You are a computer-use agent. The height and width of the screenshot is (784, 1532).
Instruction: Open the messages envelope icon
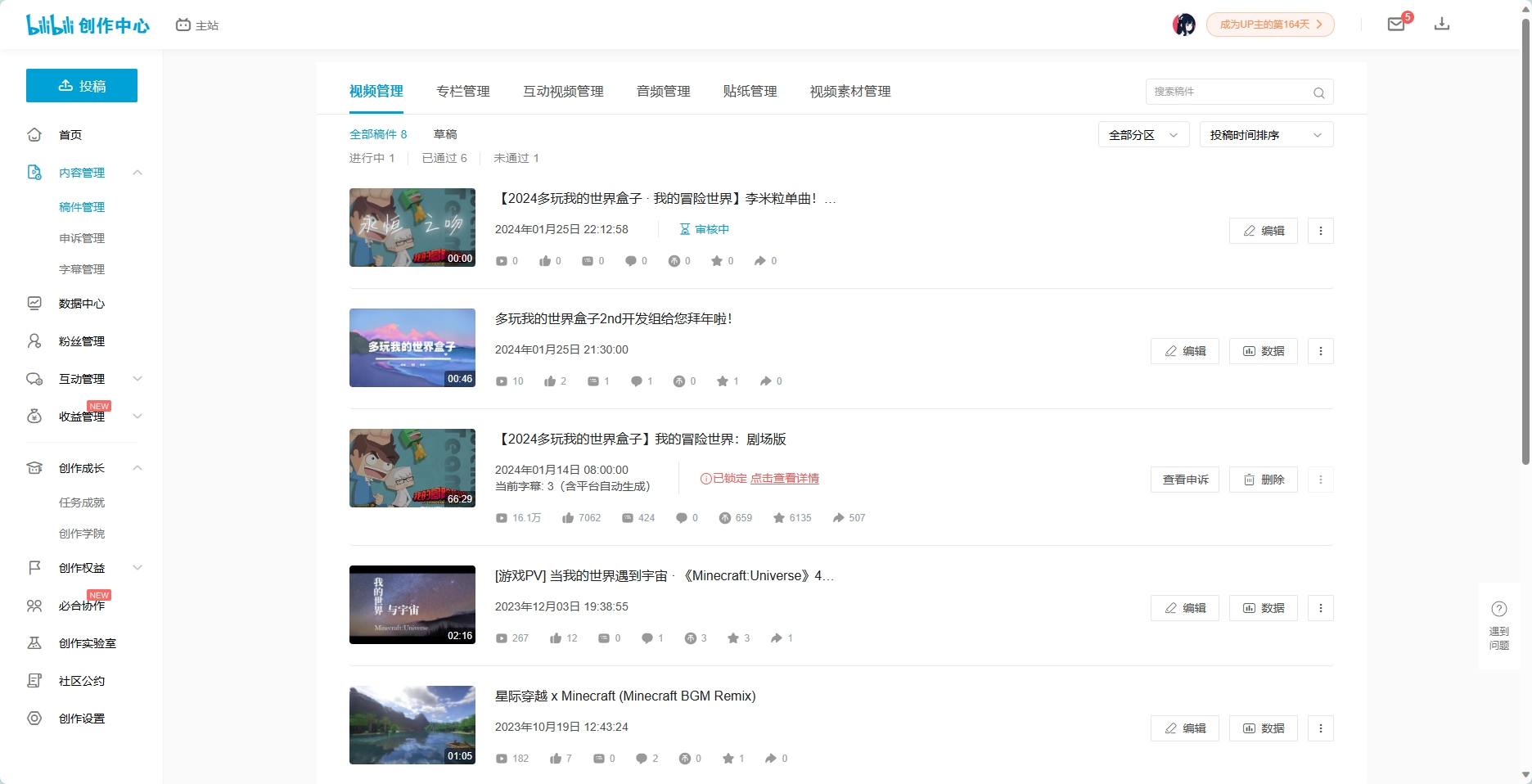click(1396, 25)
